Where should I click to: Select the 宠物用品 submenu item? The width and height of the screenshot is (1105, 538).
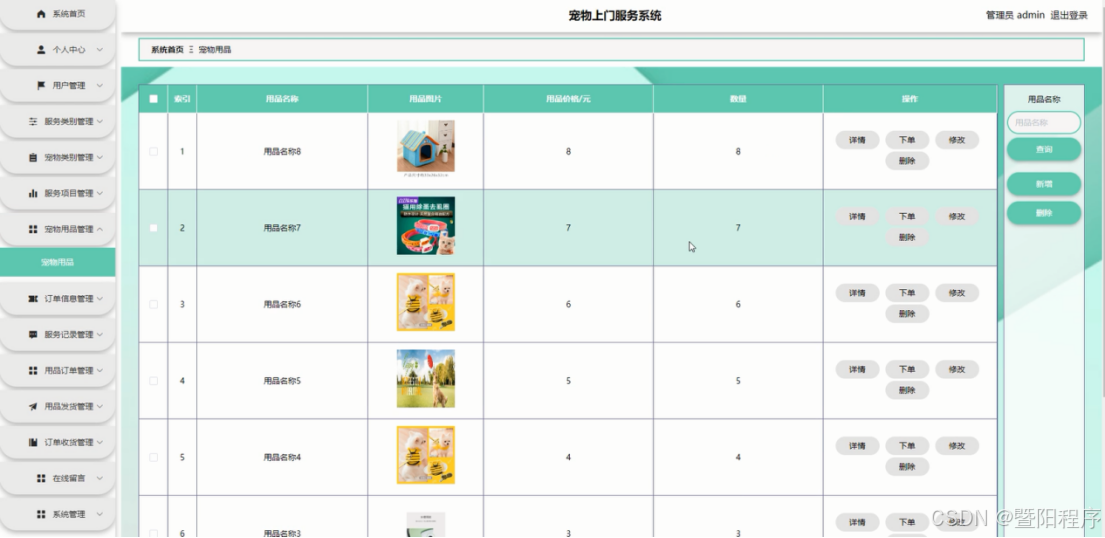click(x=57, y=262)
